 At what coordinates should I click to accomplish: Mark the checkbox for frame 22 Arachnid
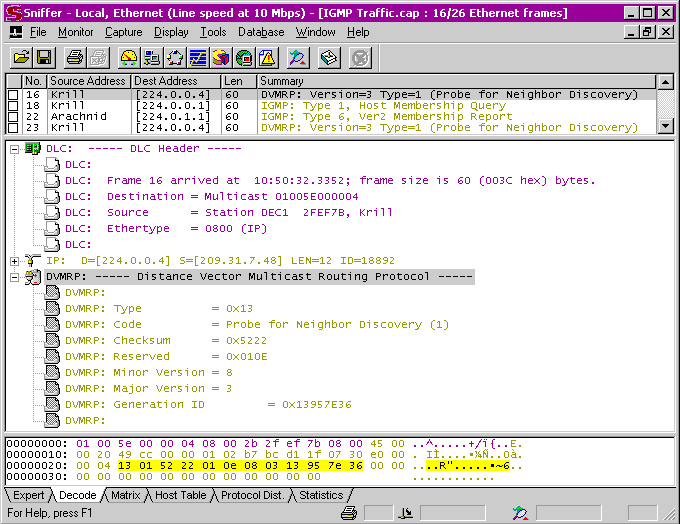pos(13,117)
